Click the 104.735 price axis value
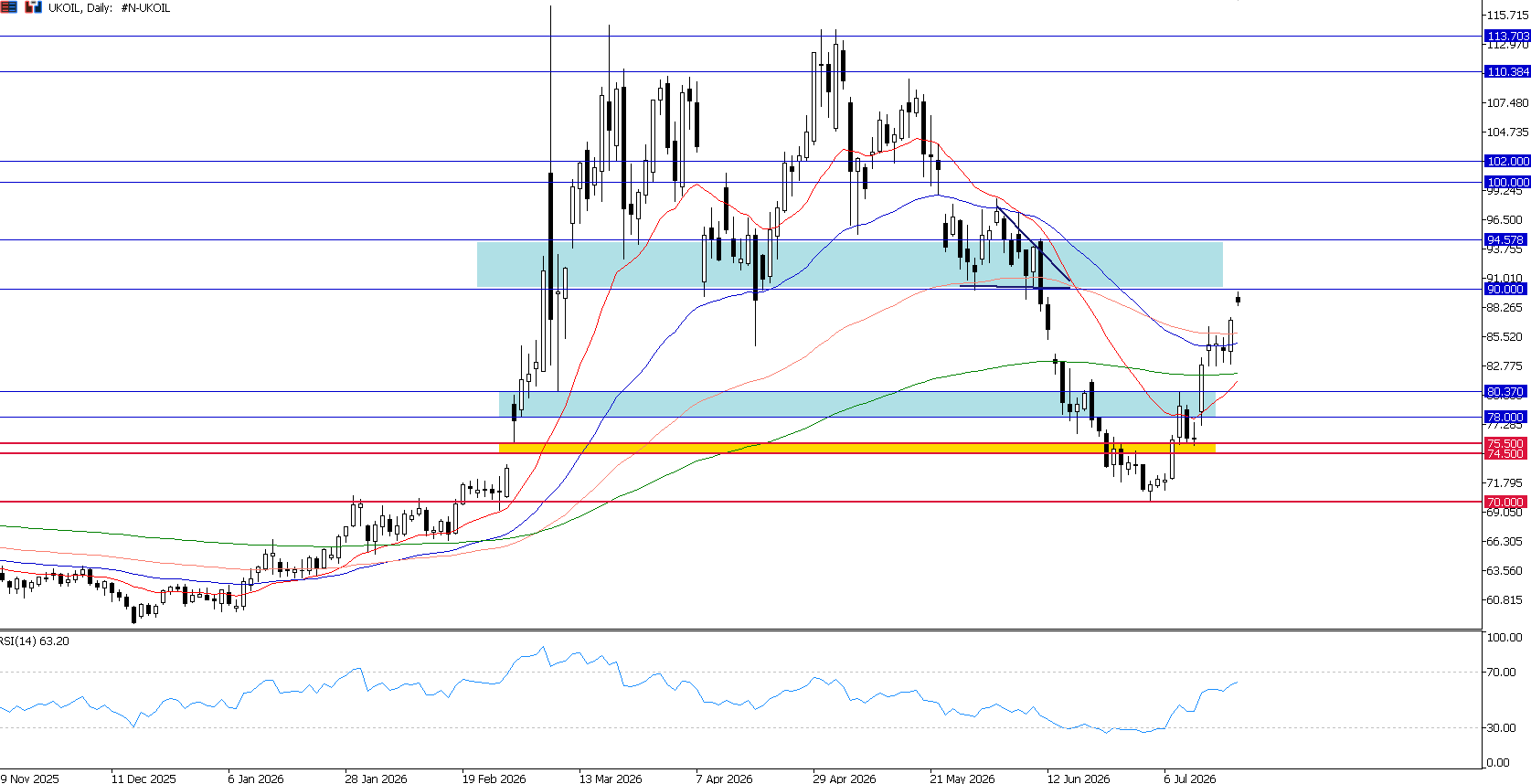The image size is (1531, 784). 1508,132
